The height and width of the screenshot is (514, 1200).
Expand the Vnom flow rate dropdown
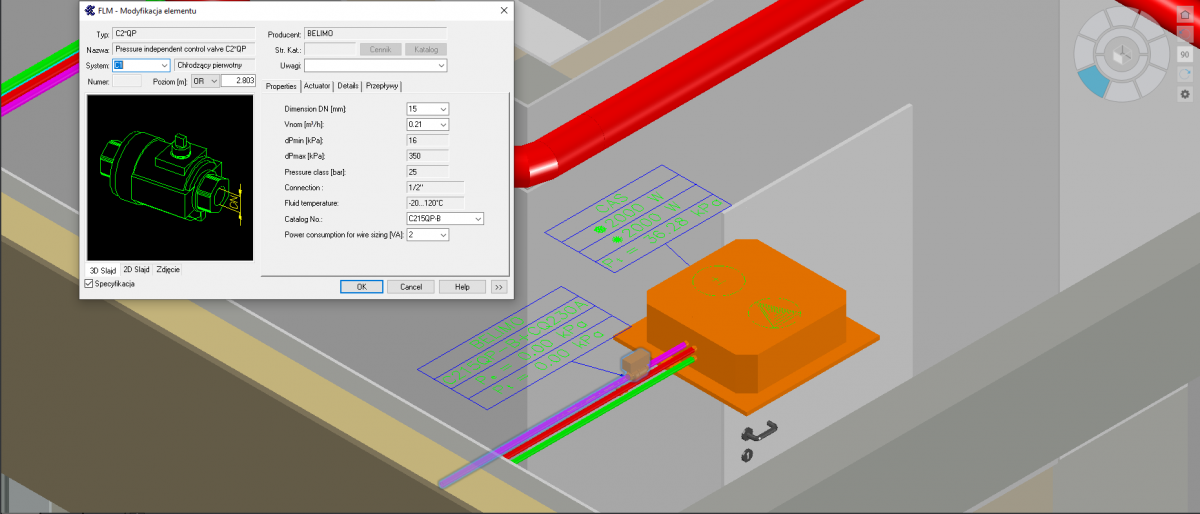[443, 125]
